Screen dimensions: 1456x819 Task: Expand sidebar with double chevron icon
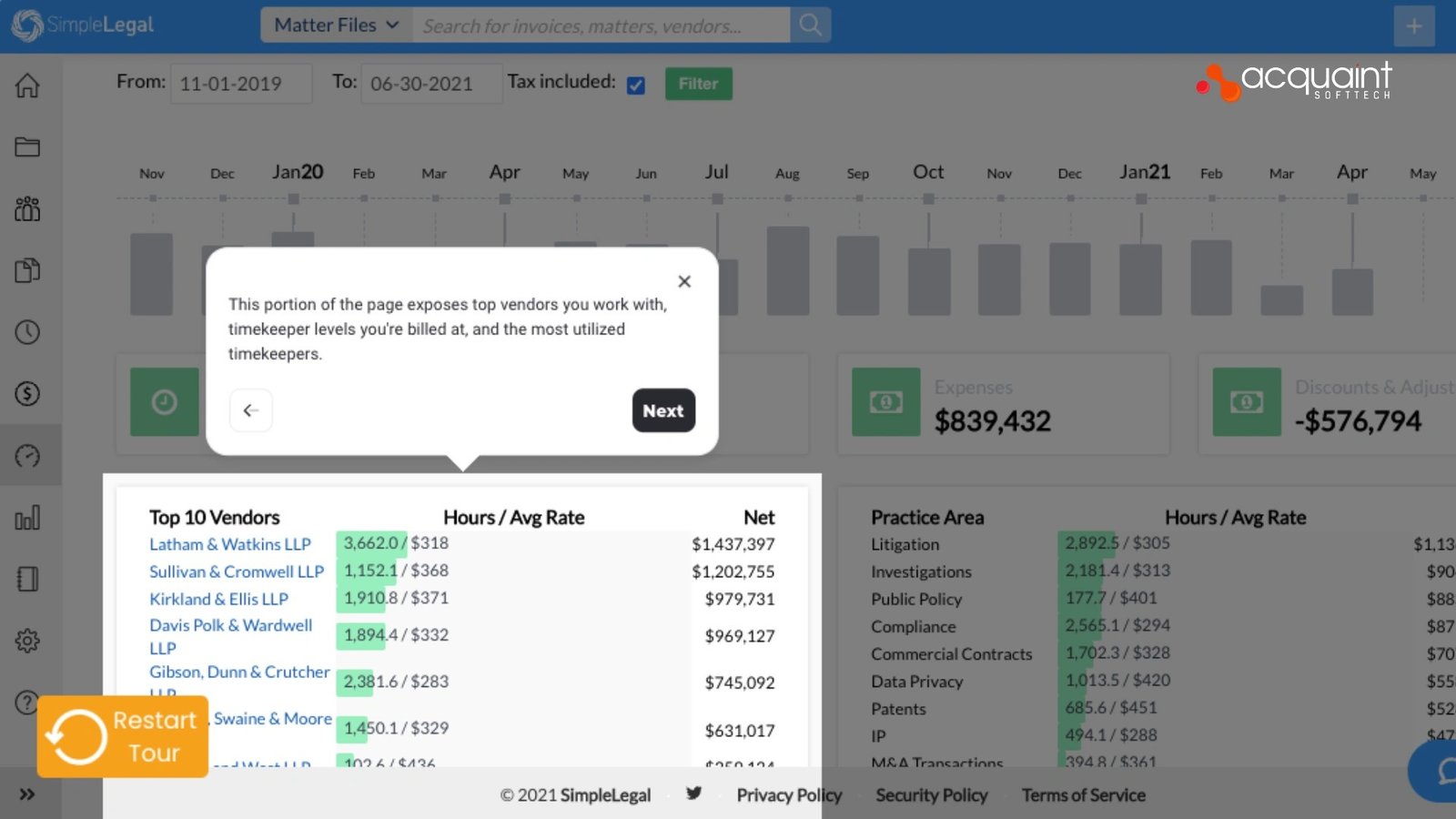point(27,794)
